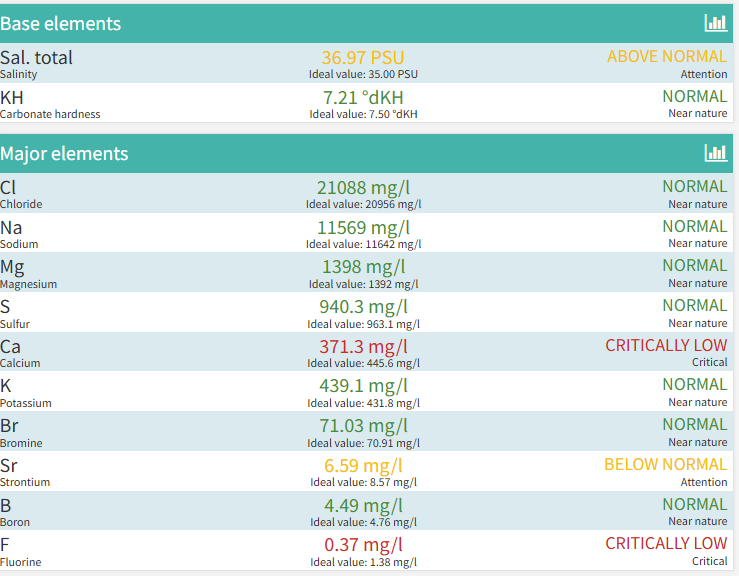Click the NORMAL status in Magnesium row
The width and height of the screenshot is (739, 576).
695,265
